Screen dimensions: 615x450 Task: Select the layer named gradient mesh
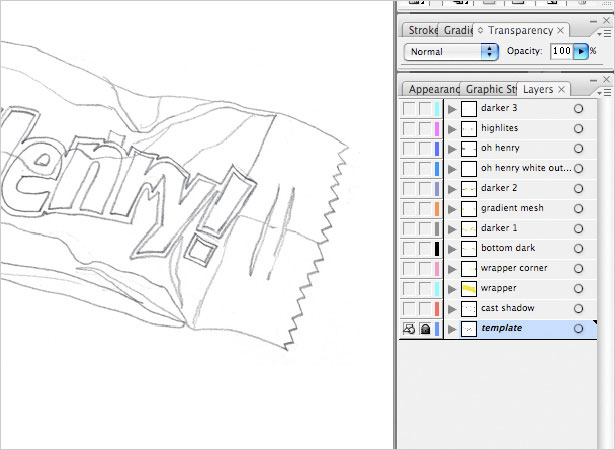512,208
